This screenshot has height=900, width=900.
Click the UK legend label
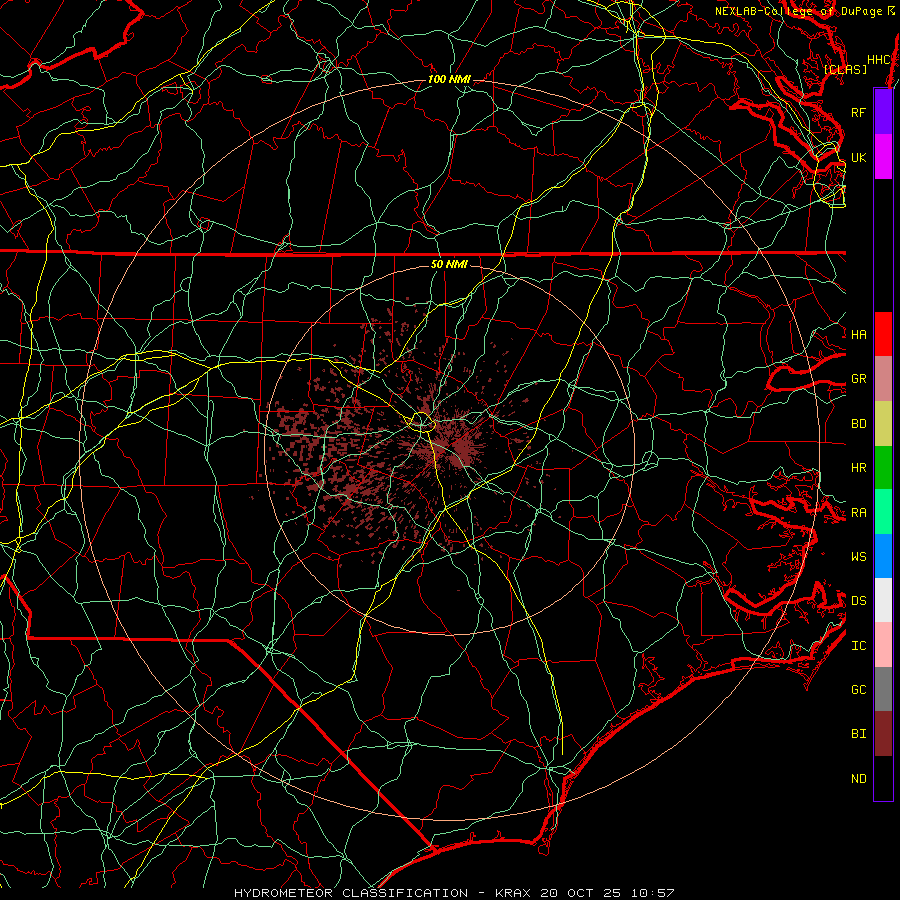(x=858, y=157)
